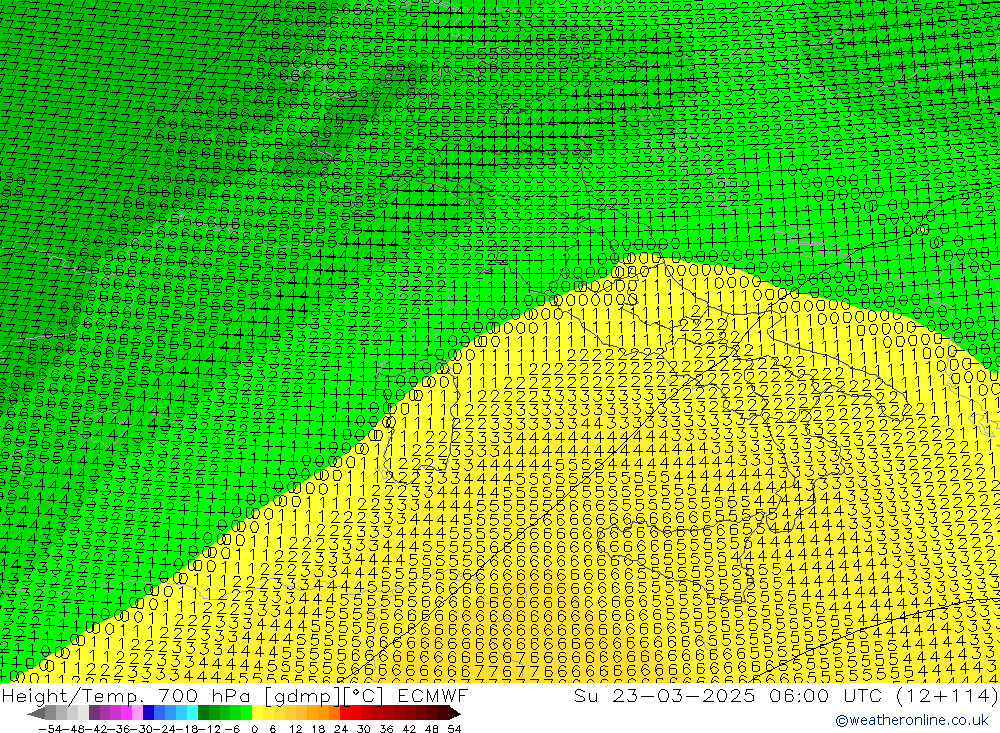Click the dark right arrow end of legend
Screen dimensions: 1000x733
coord(455,713)
